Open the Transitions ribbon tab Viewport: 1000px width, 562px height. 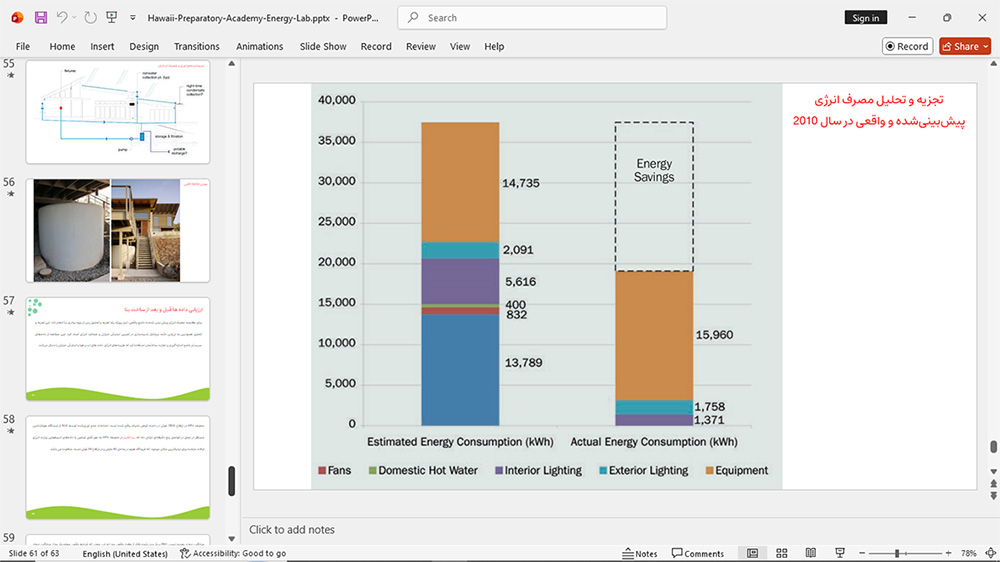click(196, 47)
